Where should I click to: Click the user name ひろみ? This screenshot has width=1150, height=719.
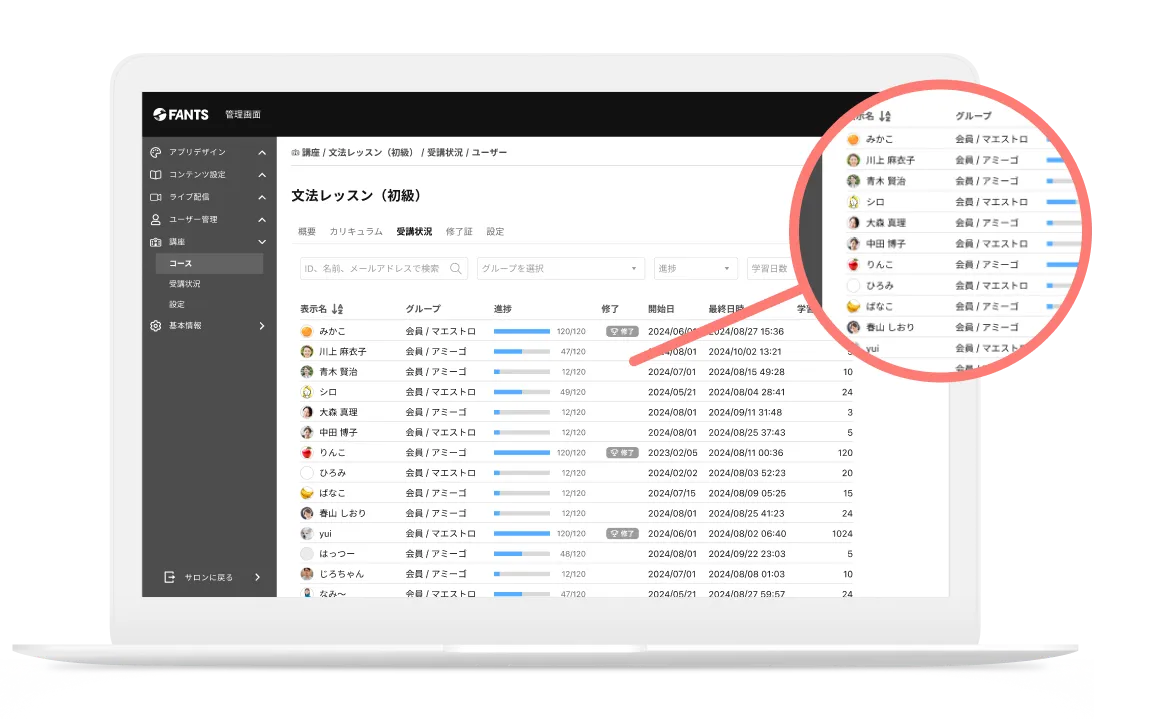tap(332, 473)
